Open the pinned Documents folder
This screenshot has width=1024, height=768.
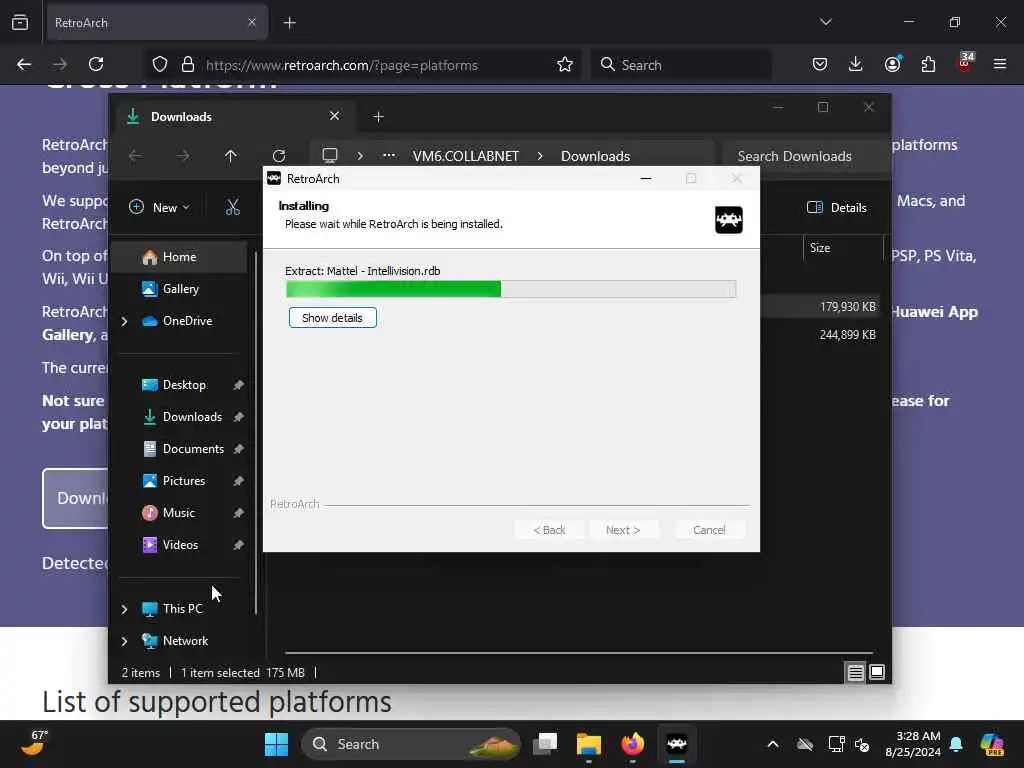click(192, 449)
